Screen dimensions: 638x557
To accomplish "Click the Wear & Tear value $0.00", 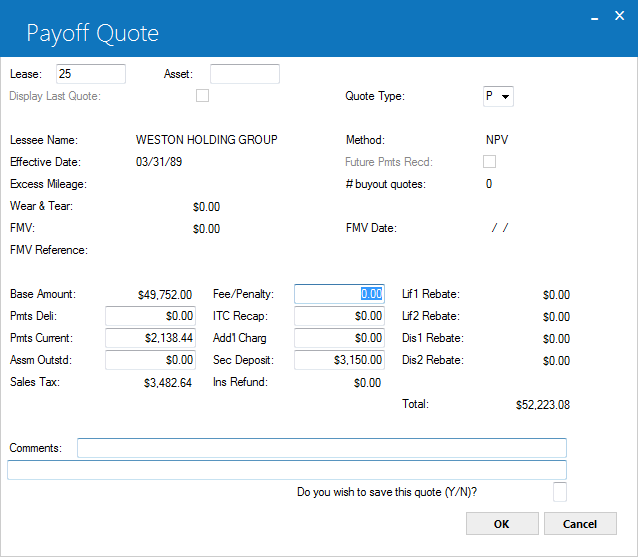I will 206,207.
